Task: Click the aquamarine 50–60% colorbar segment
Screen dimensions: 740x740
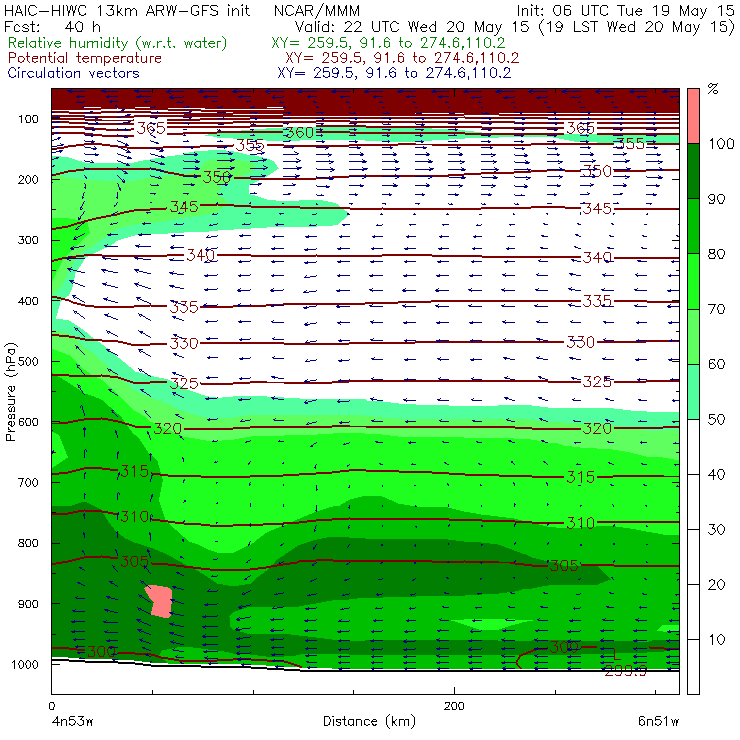Action: pos(693,391)
